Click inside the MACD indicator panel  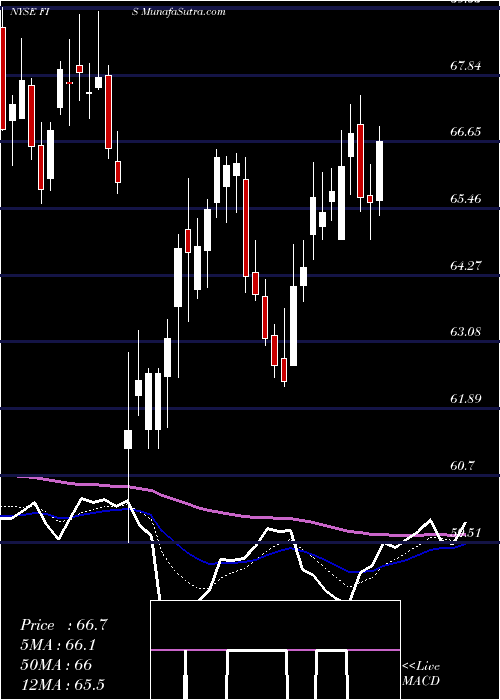[275, 650]
